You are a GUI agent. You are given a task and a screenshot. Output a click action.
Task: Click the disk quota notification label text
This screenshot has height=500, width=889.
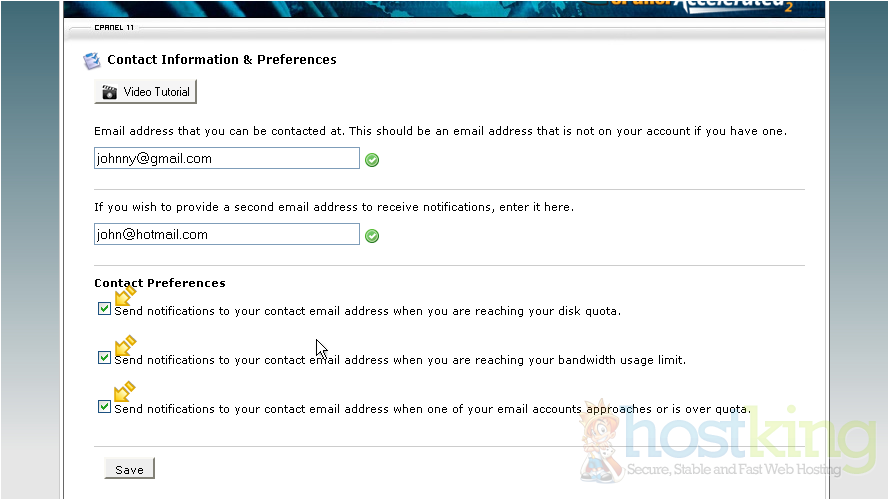[x=367, y=311]
